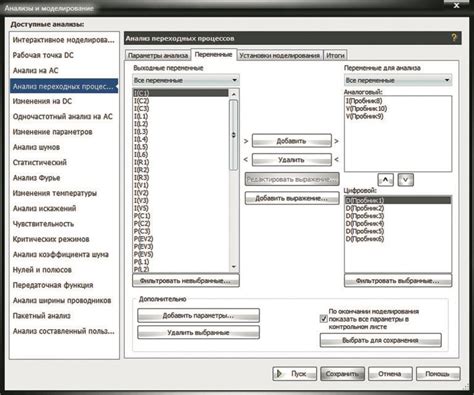Select I(Пробник8) in analog list
This screenshot has height=395, width=474.
pos(398,101)
